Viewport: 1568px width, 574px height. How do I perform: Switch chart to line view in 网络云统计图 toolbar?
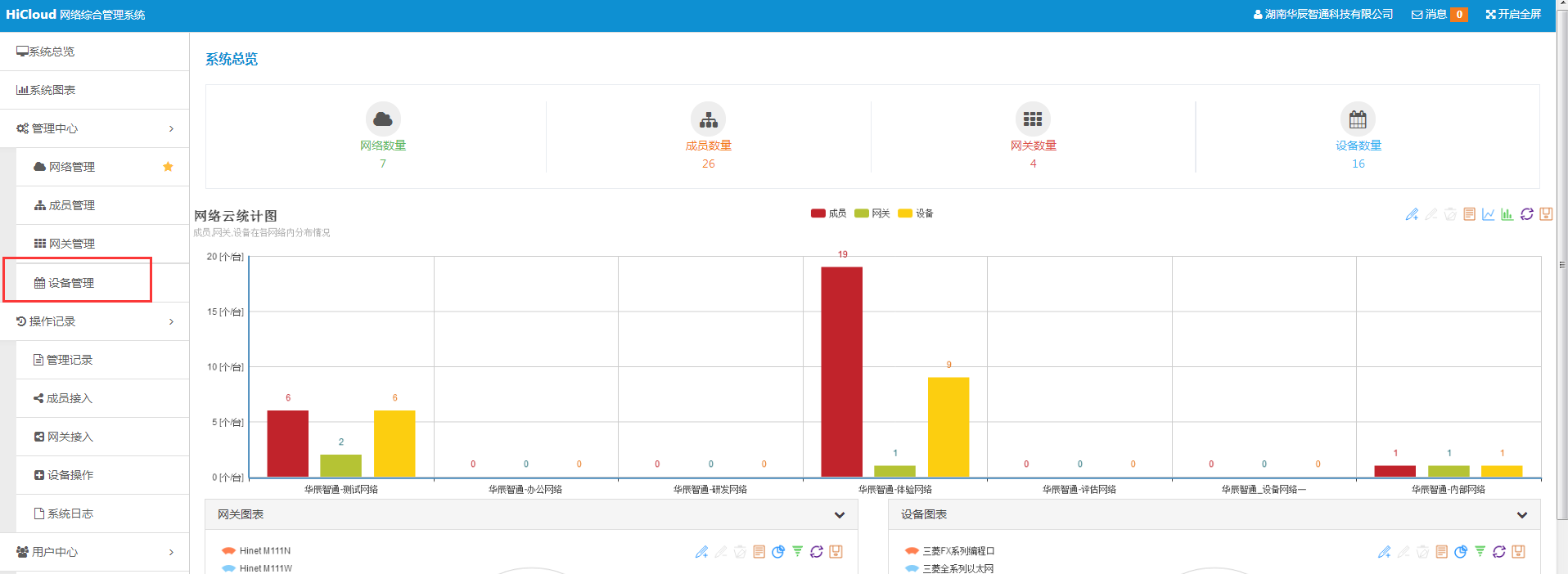pos(1488,214)
